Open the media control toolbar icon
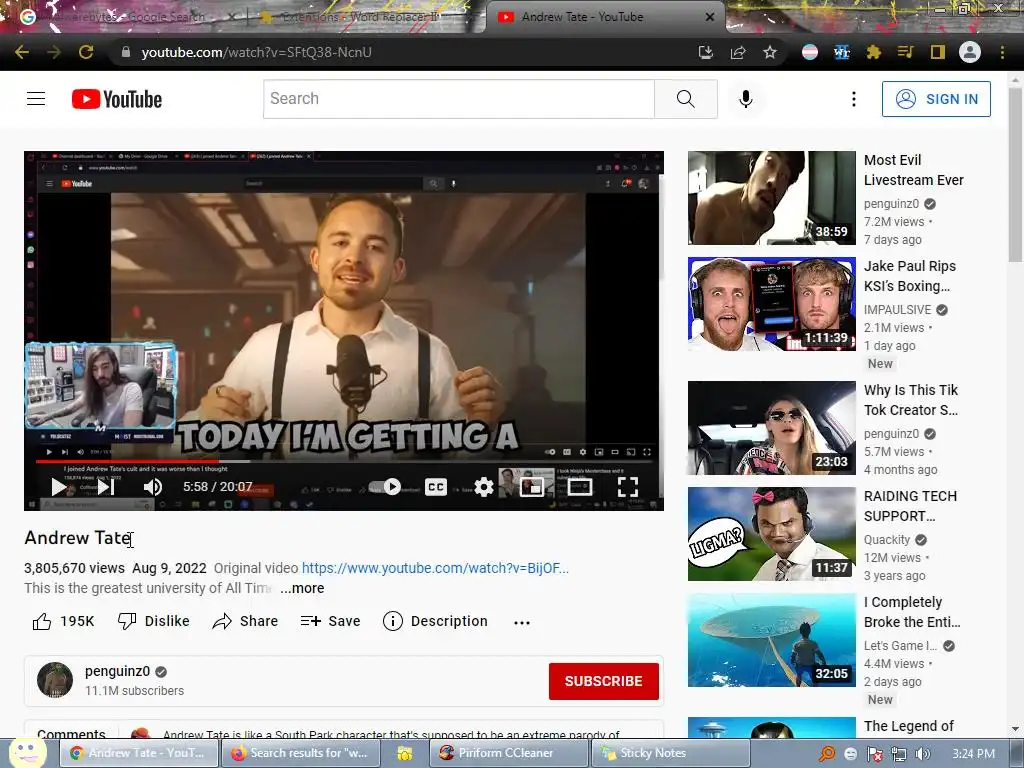This screenshot has width=1024, height=768. click(905, 52)
